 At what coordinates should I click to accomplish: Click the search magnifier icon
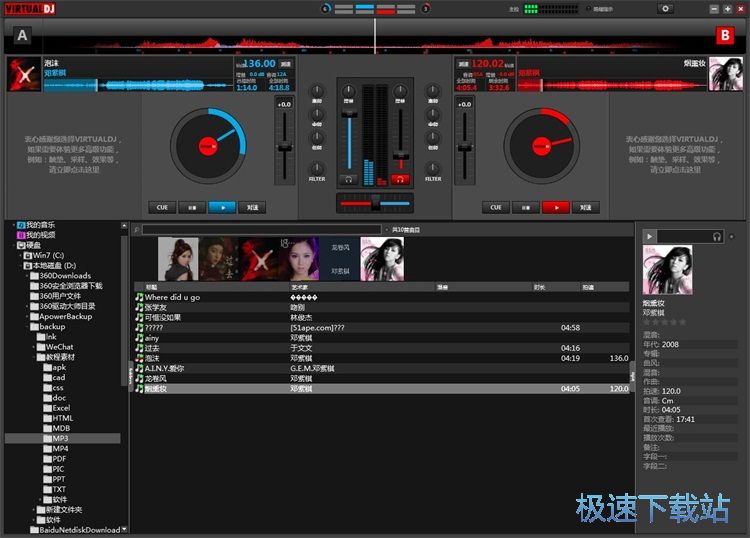click(x=137, y=230)
